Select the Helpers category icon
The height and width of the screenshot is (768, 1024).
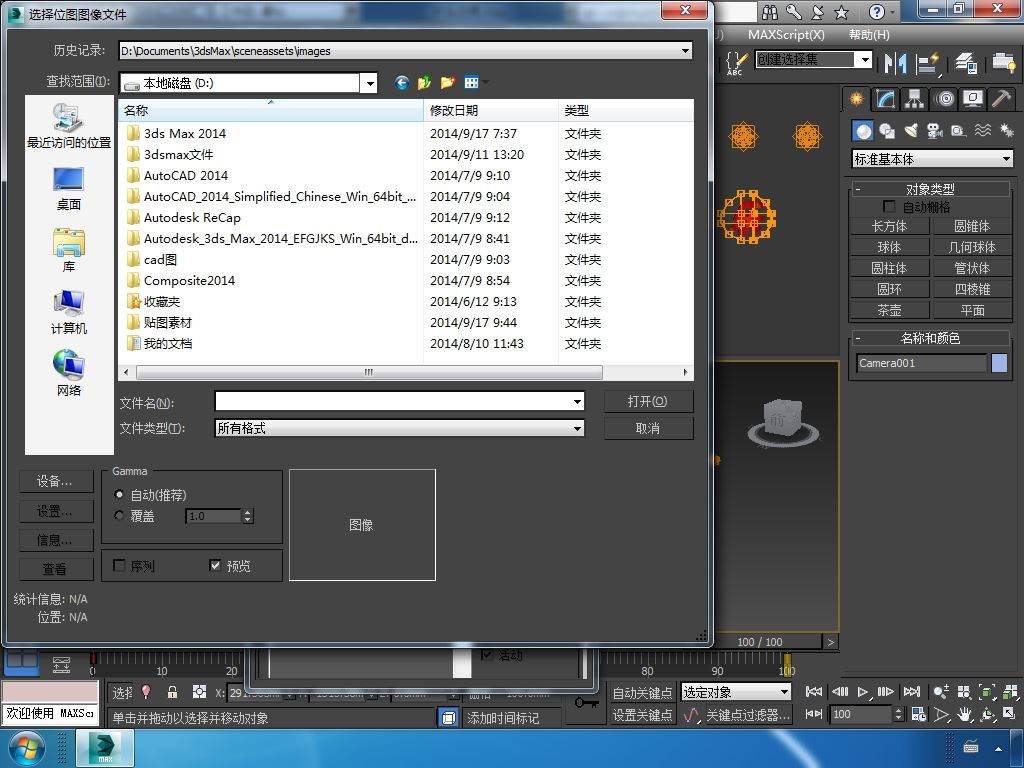click(959, 131)
